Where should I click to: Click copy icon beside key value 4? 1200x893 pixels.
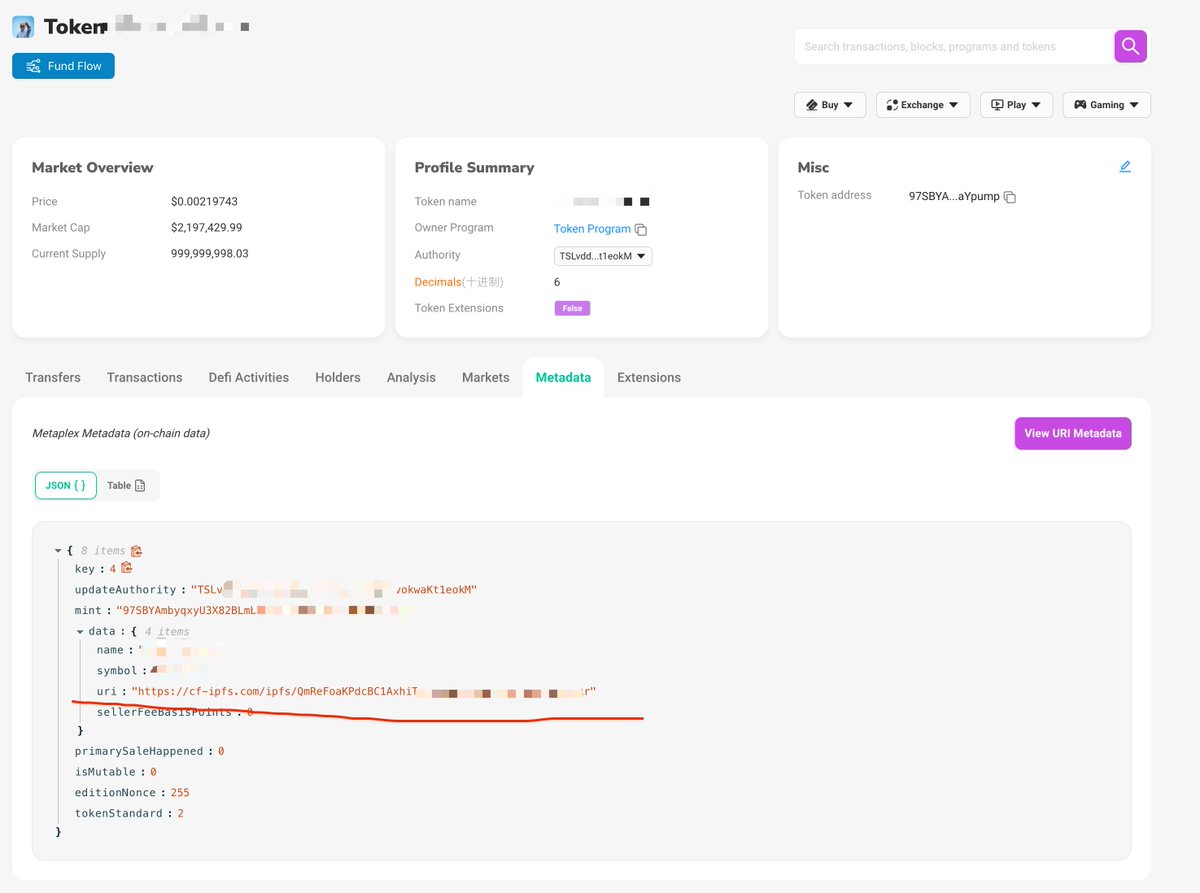tap(127, 568)
